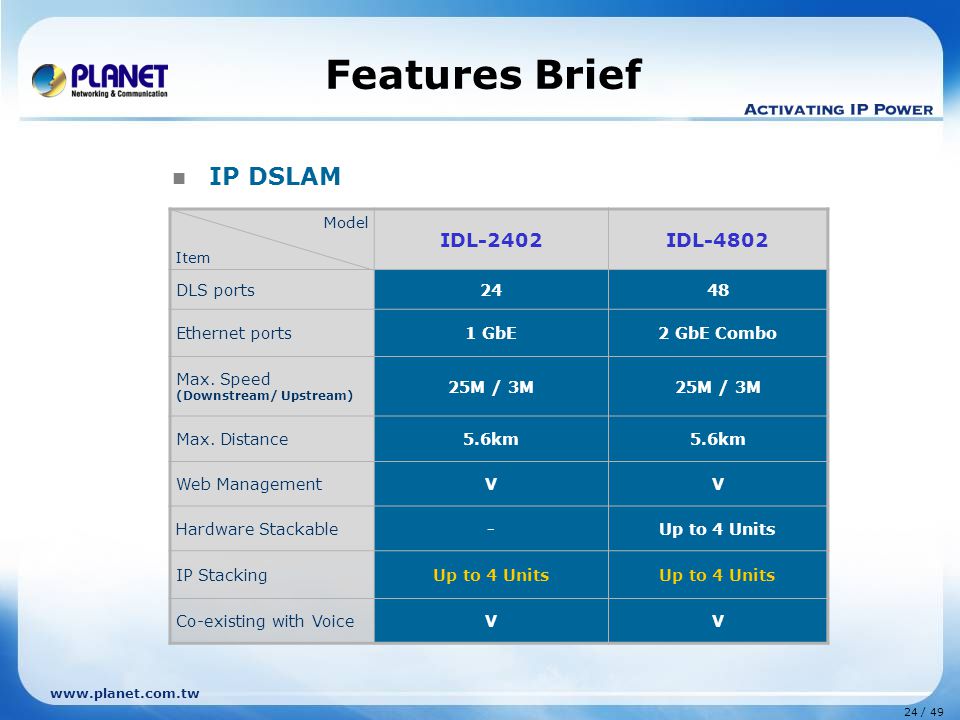Click white 'Up to 4 Units' Hardware Stackable cell
This screenshot has height=720, width=960.
coord(717,529)
